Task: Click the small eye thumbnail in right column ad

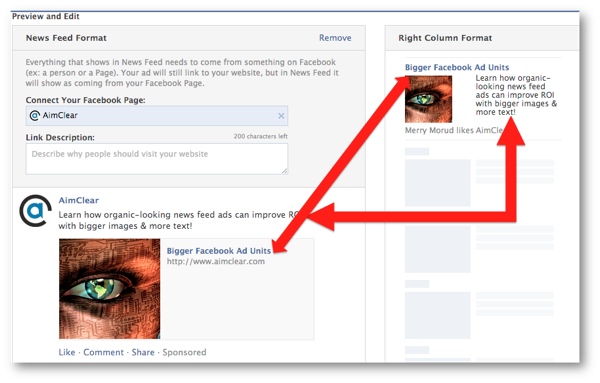Action: tap(428, 99)
